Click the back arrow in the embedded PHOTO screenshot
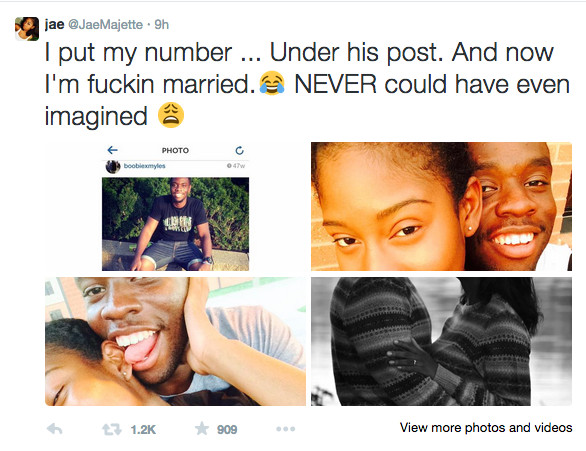The width and height of the screenshot is (586, 451). [x=112, y=150]
